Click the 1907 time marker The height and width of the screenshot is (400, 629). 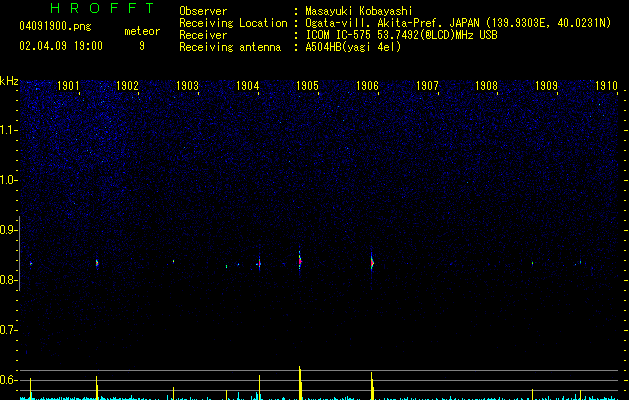pyautogui.click(x=427, y=86)
